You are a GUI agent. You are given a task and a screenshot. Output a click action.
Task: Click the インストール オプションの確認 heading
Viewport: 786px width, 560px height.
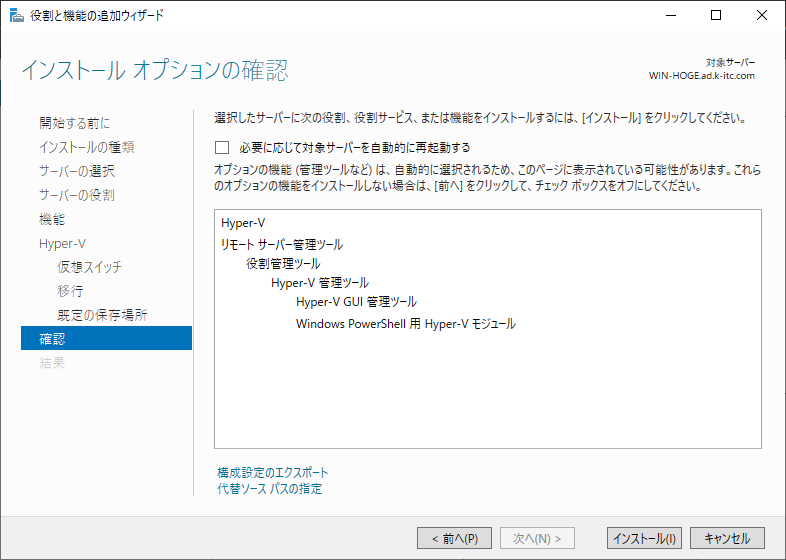point(155,70)
